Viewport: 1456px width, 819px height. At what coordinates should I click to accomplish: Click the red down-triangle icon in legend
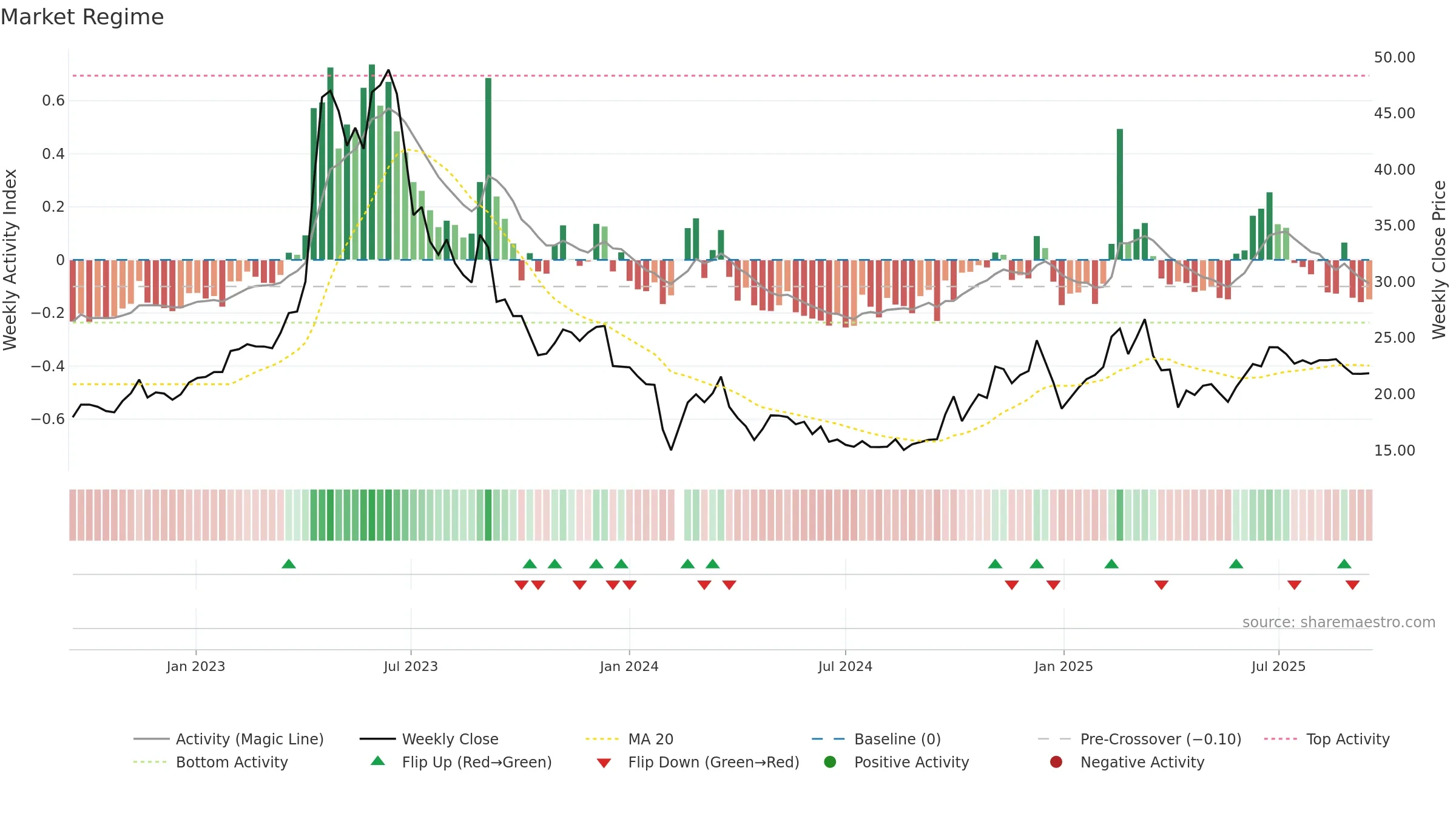click(604, 763)
